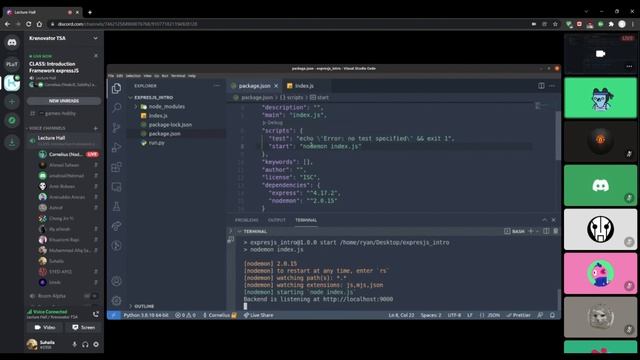Image resolution: width=640 pixels, height=360 pixels.
Task: Click the split editor icon in VS Code
Action: 541,86
